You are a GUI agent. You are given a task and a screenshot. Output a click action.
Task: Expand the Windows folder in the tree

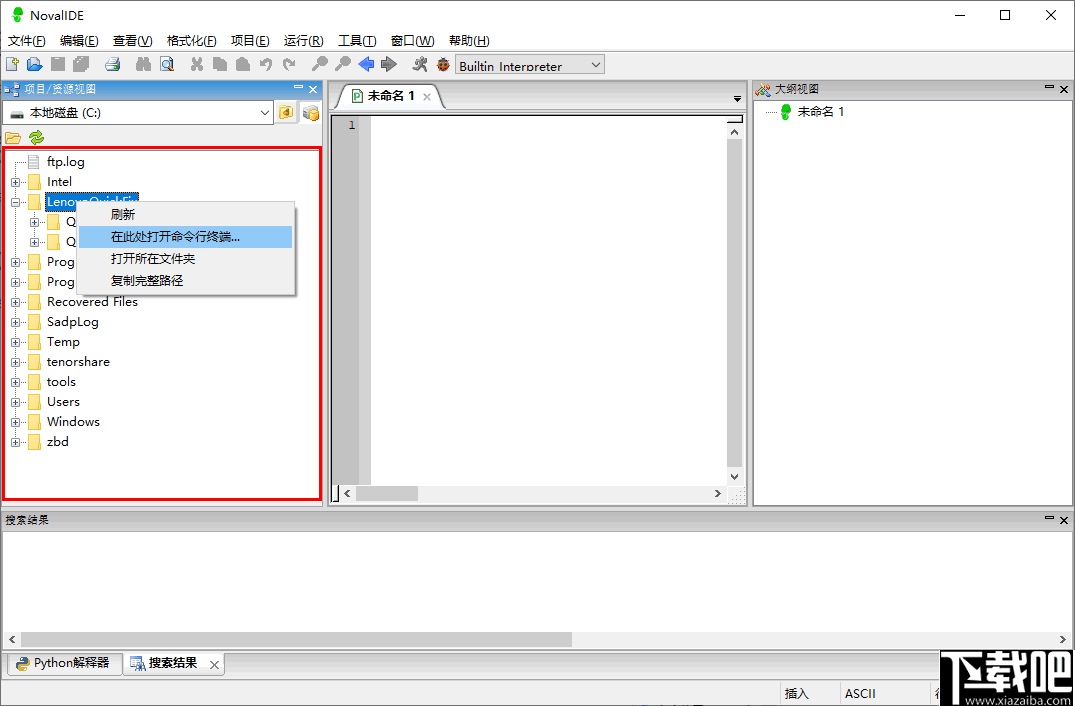pyautogui.click(x=14, y=421)
